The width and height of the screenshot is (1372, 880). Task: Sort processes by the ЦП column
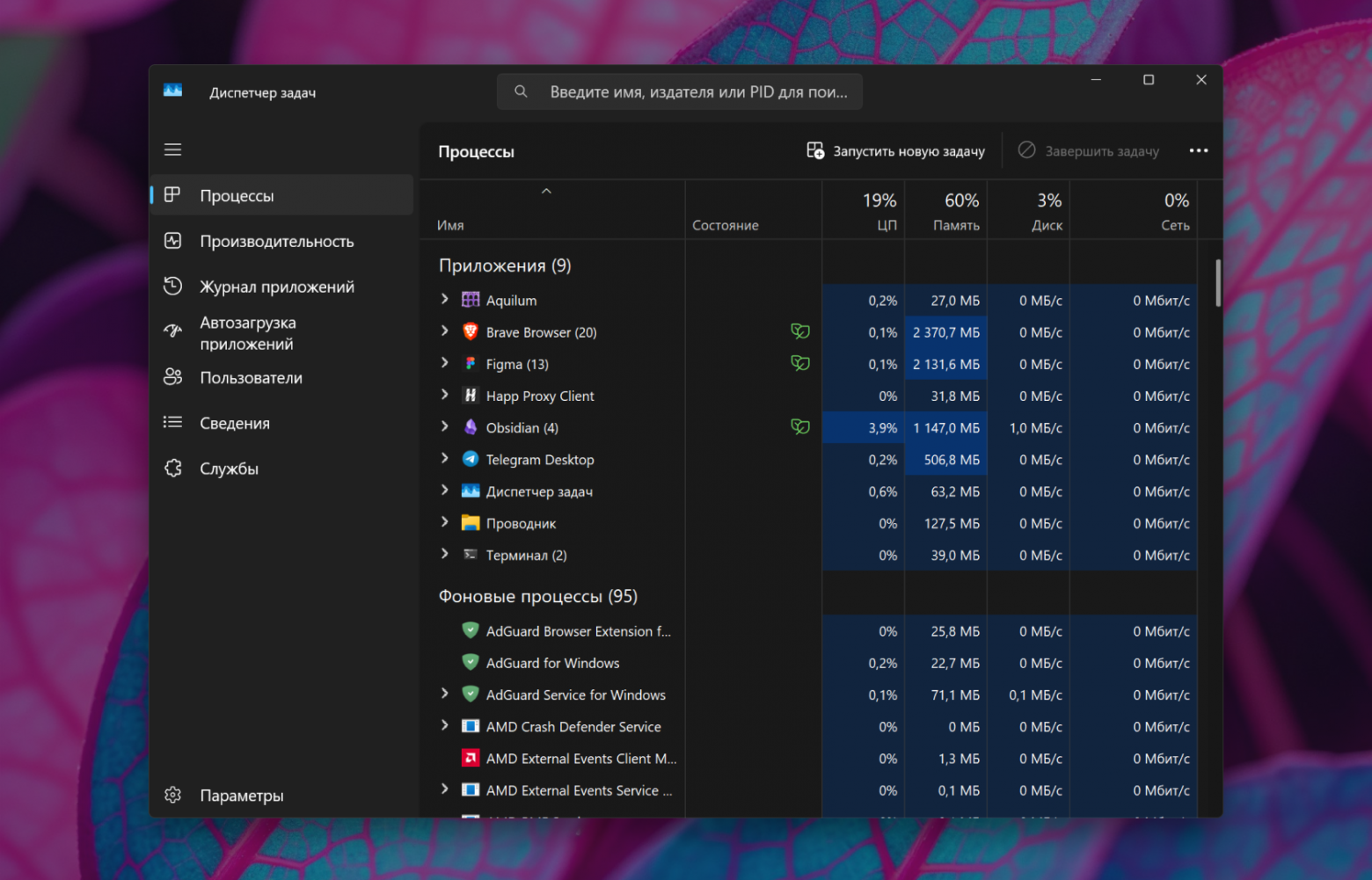point(864,211)
